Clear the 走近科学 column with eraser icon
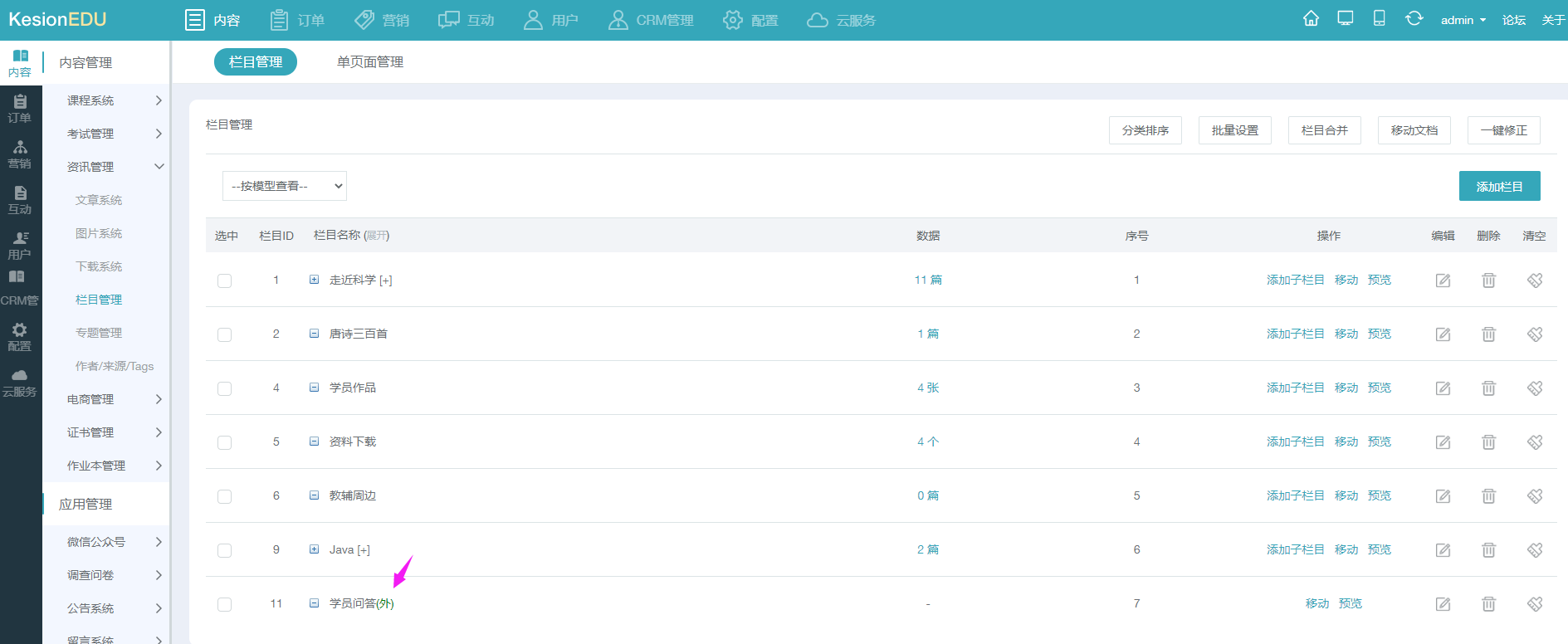1568x644 pixels. [x=1535, y=281]
